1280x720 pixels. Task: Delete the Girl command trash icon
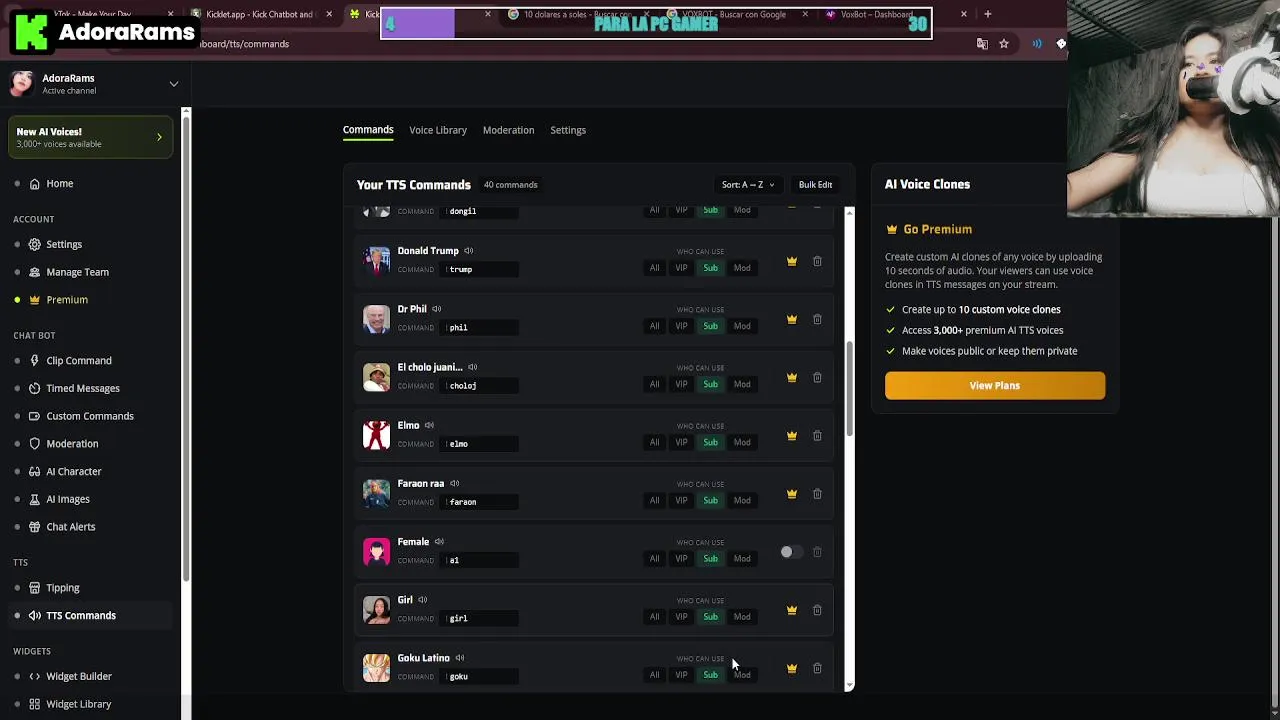pos(817,610)
